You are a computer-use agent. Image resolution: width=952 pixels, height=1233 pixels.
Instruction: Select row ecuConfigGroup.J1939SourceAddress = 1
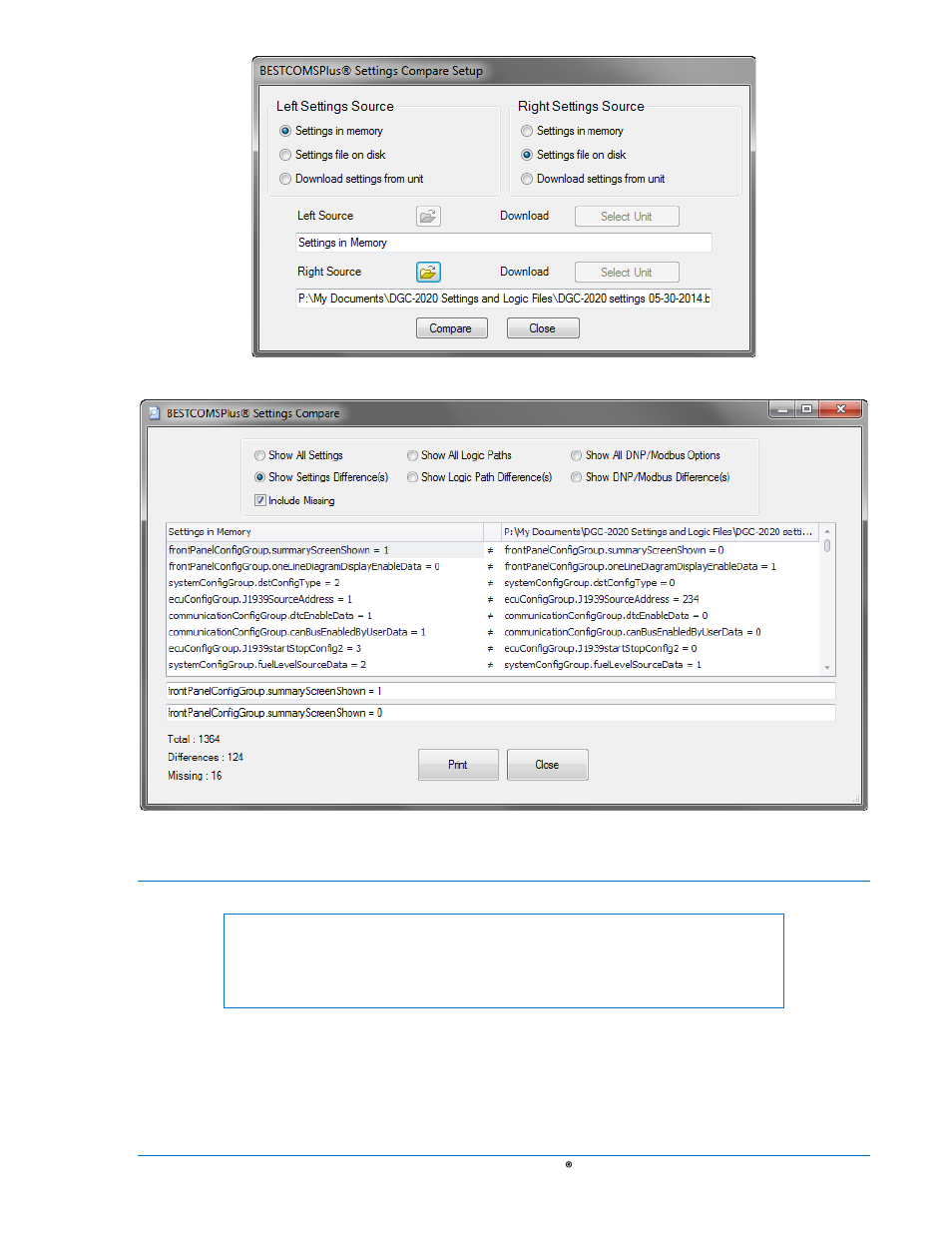[x=324, y=599]
